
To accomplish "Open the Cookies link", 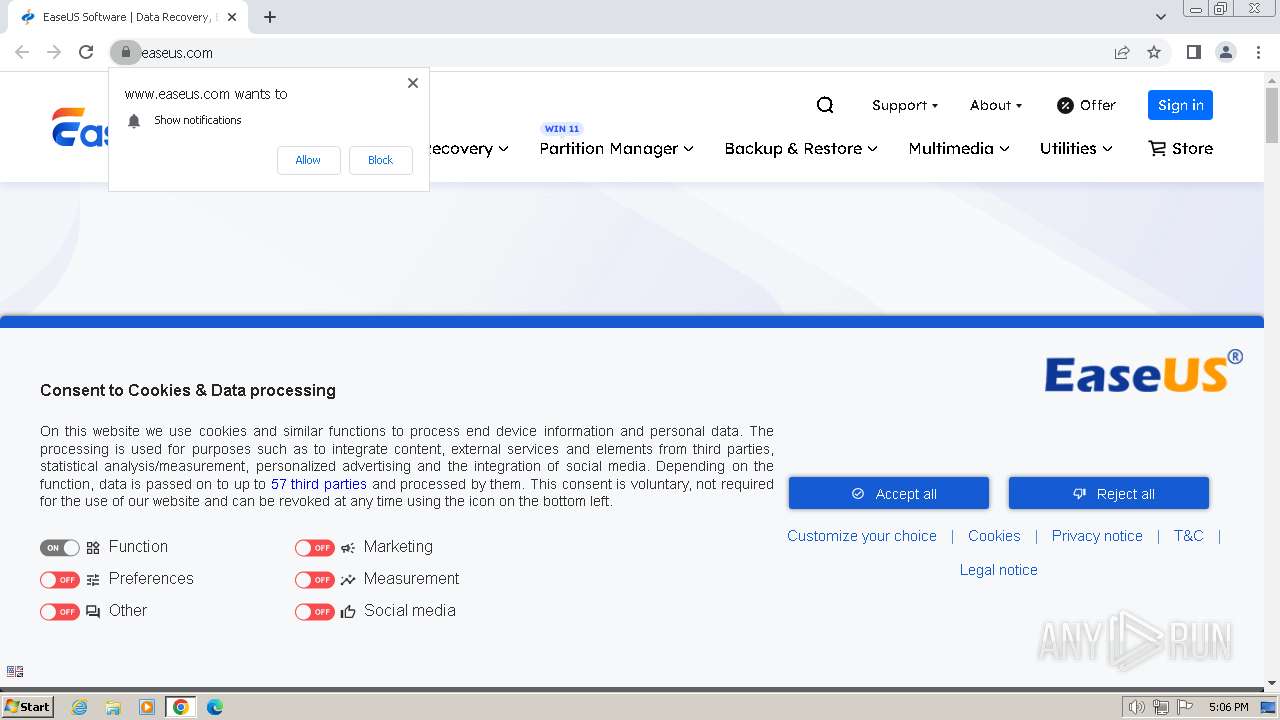I will click(994, 536).
